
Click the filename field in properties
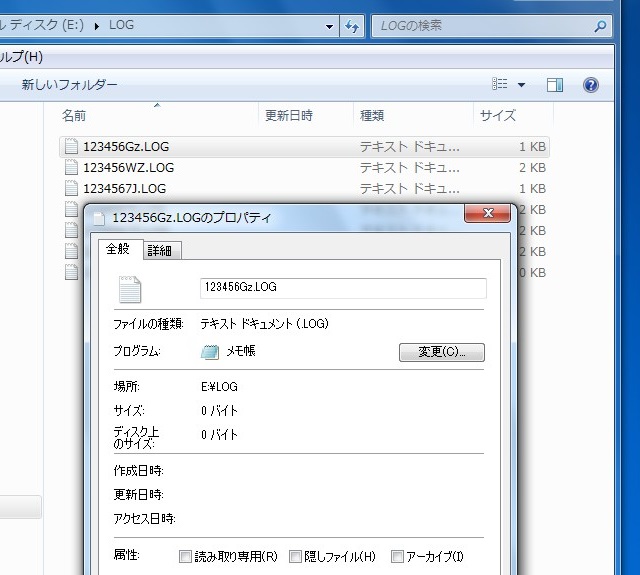(x=343, y=288)
